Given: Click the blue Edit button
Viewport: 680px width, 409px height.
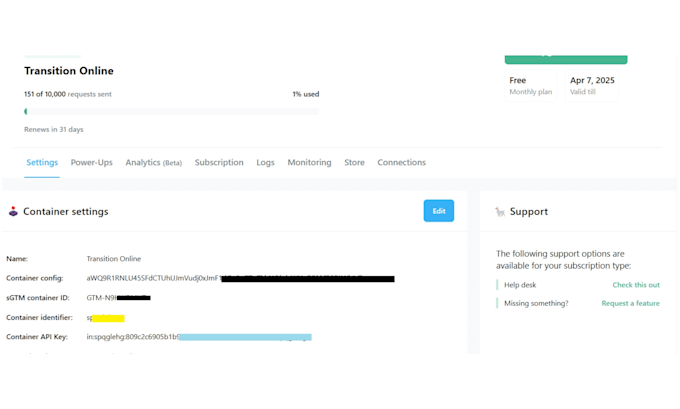Looking at the screenshot, I should pos(439,211).
